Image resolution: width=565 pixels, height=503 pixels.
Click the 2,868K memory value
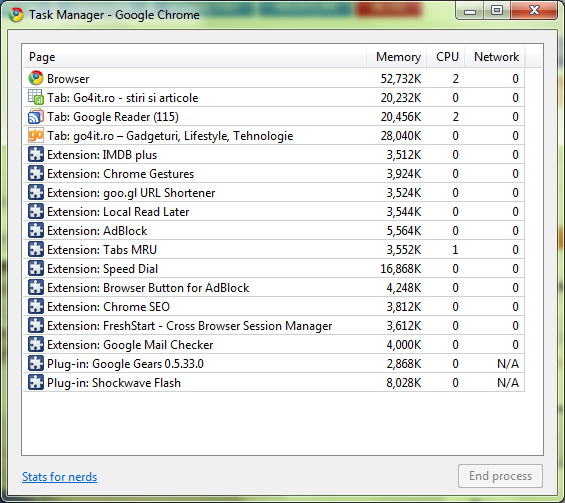pos(404,364)
